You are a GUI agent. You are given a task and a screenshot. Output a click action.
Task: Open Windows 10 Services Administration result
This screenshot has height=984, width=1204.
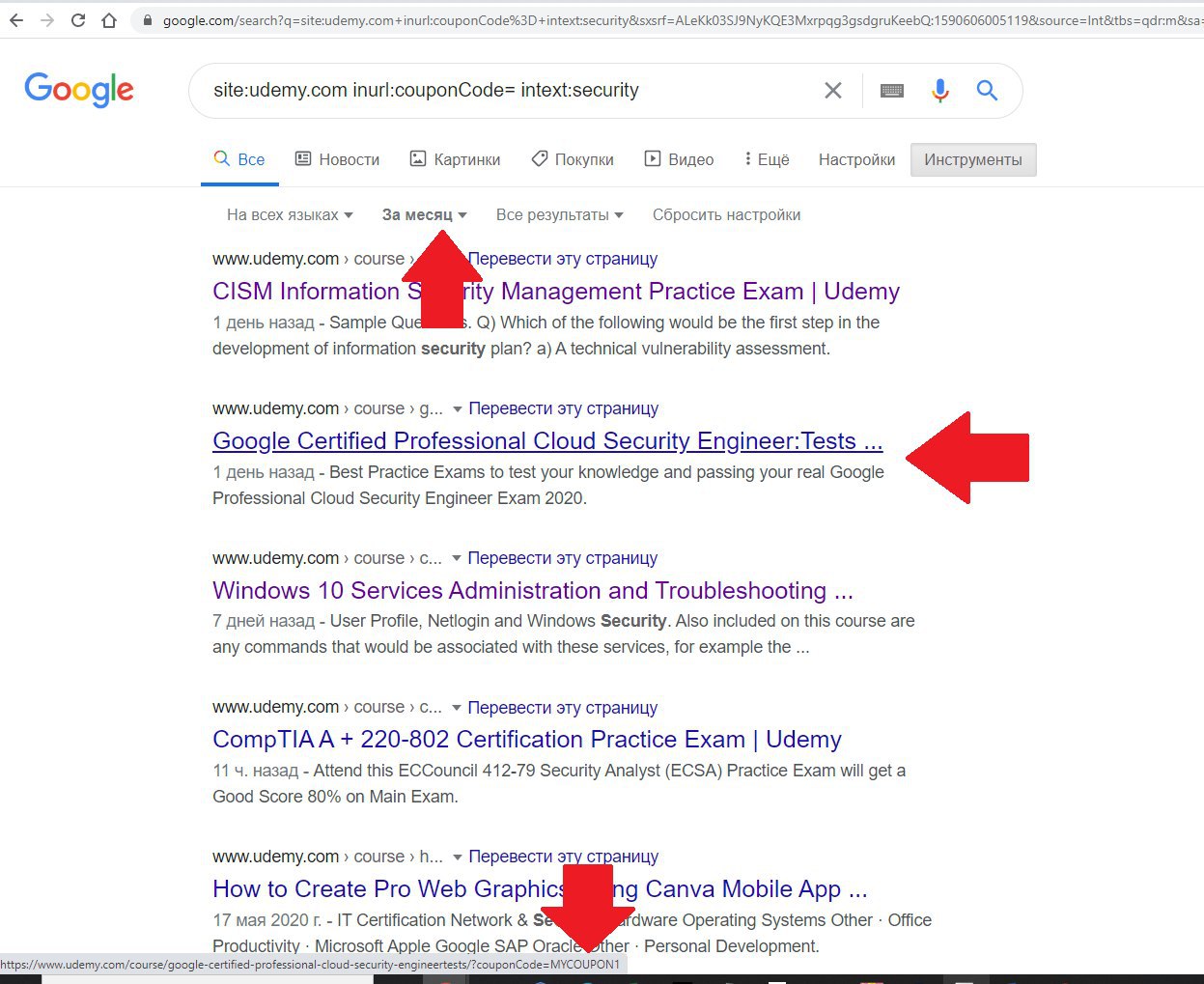click(x=533, y=591)
